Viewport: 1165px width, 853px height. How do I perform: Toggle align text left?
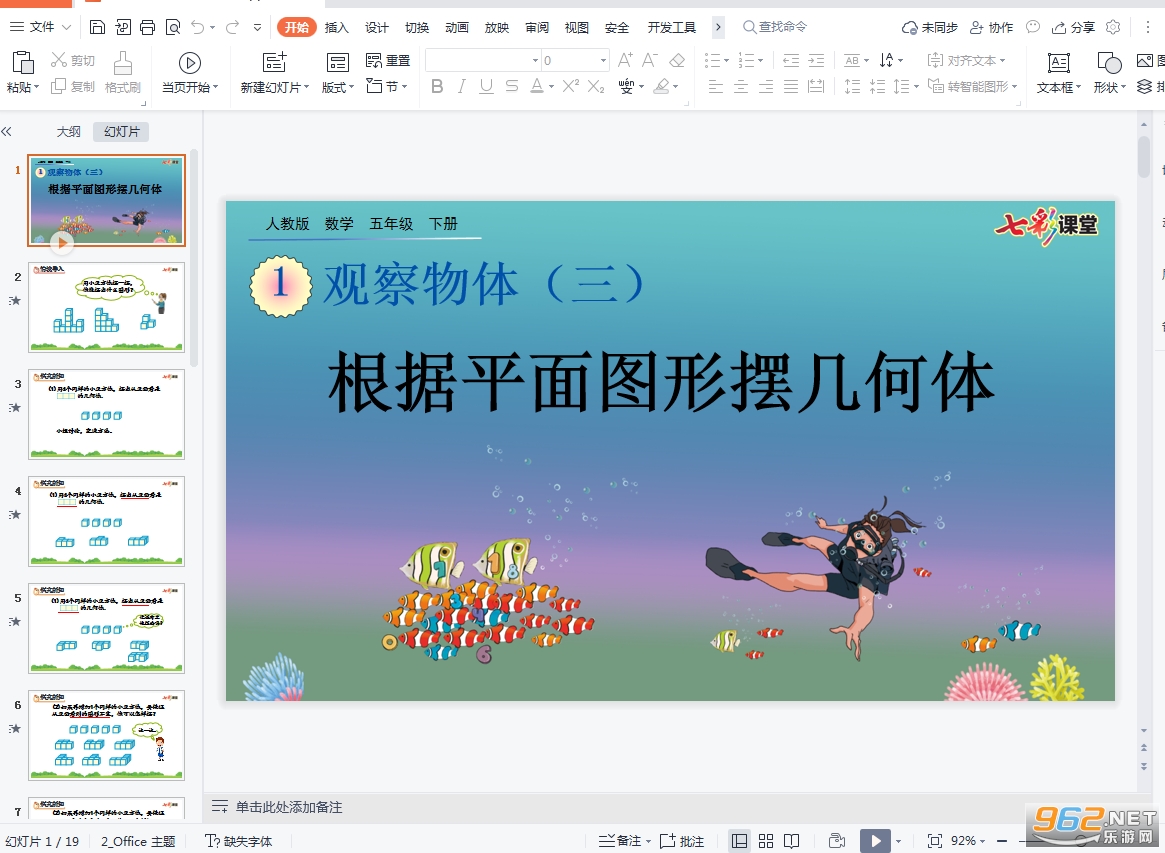click(715, 86)
